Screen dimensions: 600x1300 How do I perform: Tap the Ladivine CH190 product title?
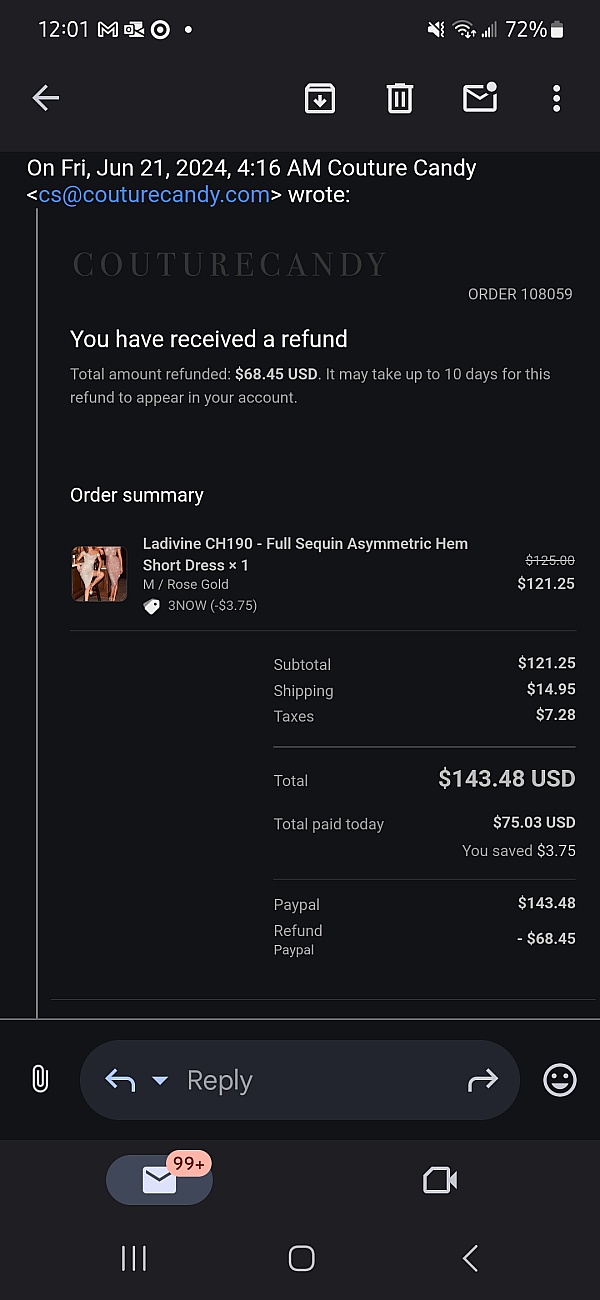click(305, 554)
